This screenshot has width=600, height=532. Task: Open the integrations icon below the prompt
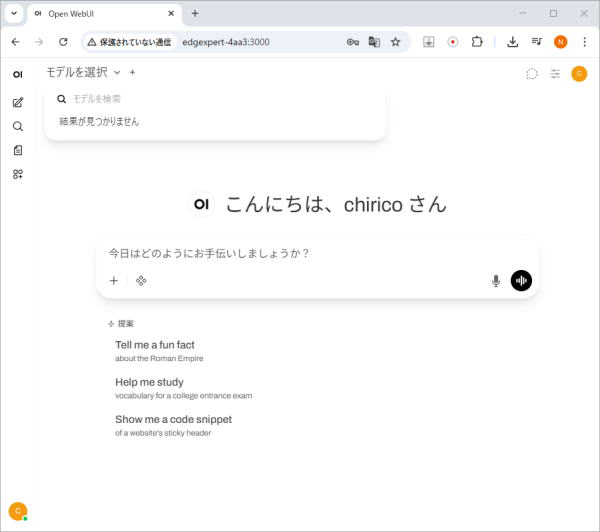[x=141, y=281]
